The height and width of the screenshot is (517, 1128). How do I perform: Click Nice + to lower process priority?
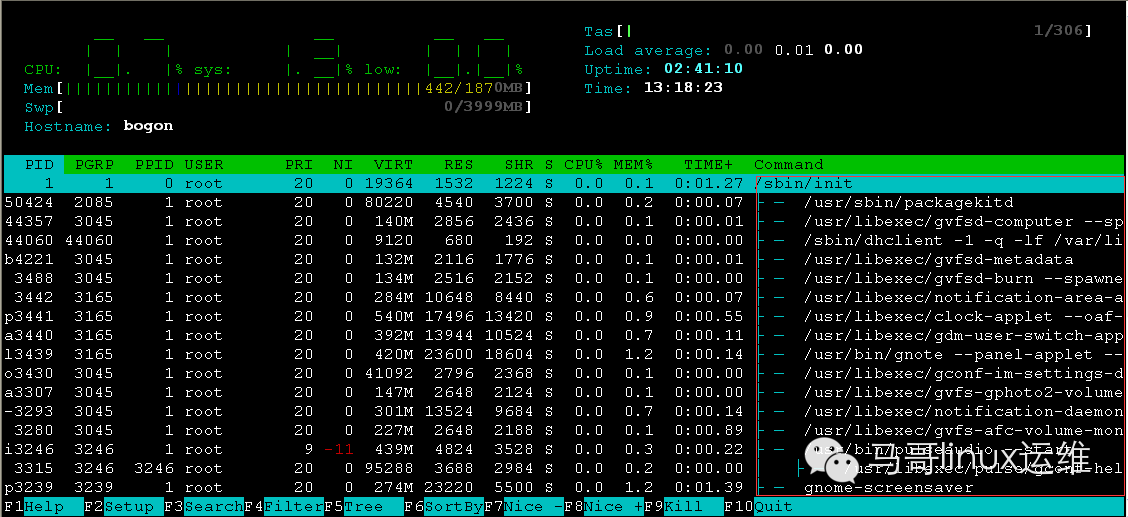[614, 506]
